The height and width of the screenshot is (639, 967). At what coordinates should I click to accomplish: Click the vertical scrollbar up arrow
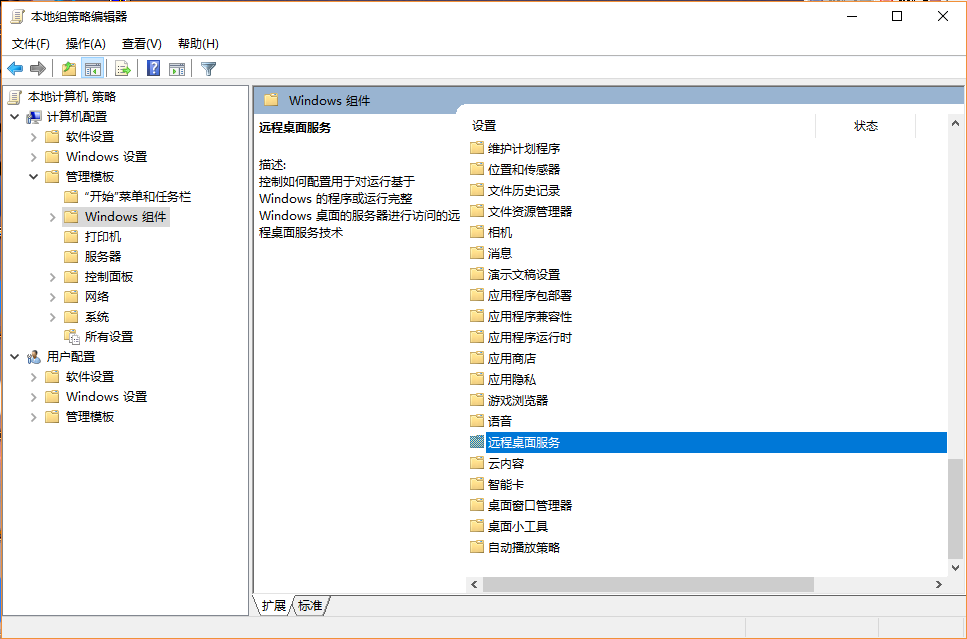(x=955, y=124)
